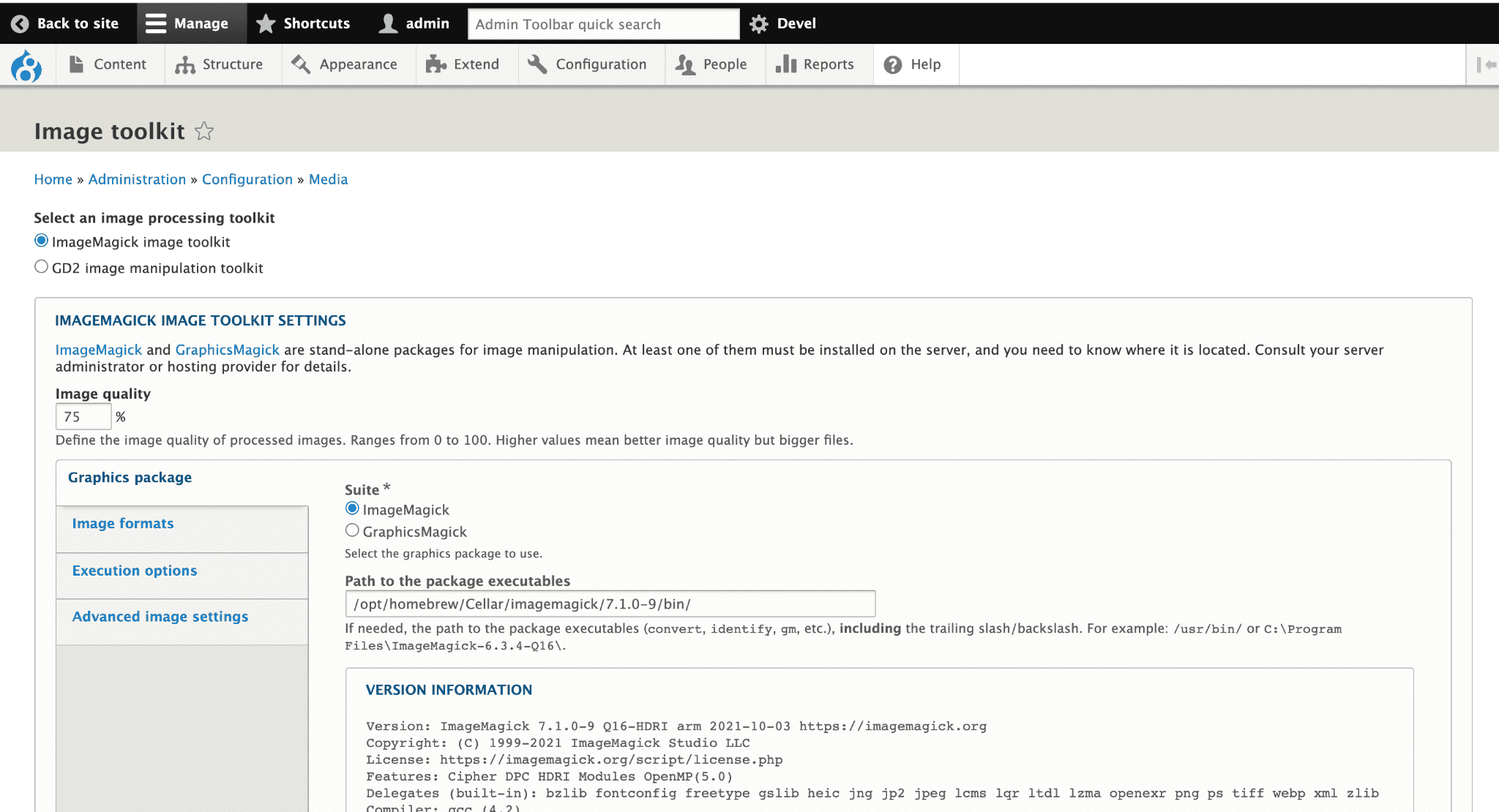This screenshot has height=812, width=1499.
Task: Click the Reports menu icon
Action: point(786,63)
